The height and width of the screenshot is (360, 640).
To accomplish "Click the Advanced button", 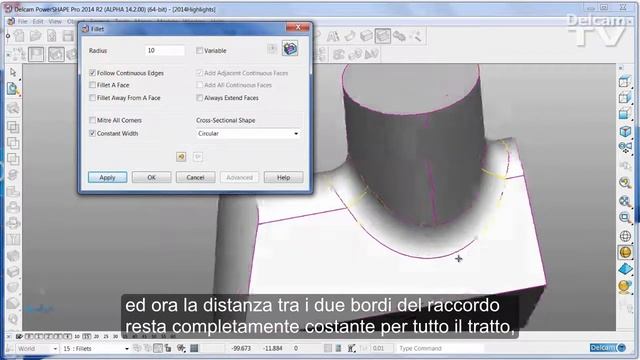I will coord(240,177).
